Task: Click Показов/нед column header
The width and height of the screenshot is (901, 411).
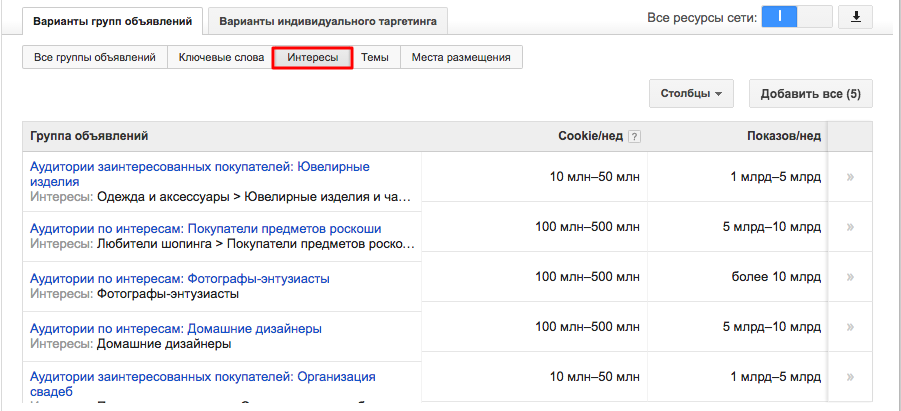Action: (x=784, y=136)
